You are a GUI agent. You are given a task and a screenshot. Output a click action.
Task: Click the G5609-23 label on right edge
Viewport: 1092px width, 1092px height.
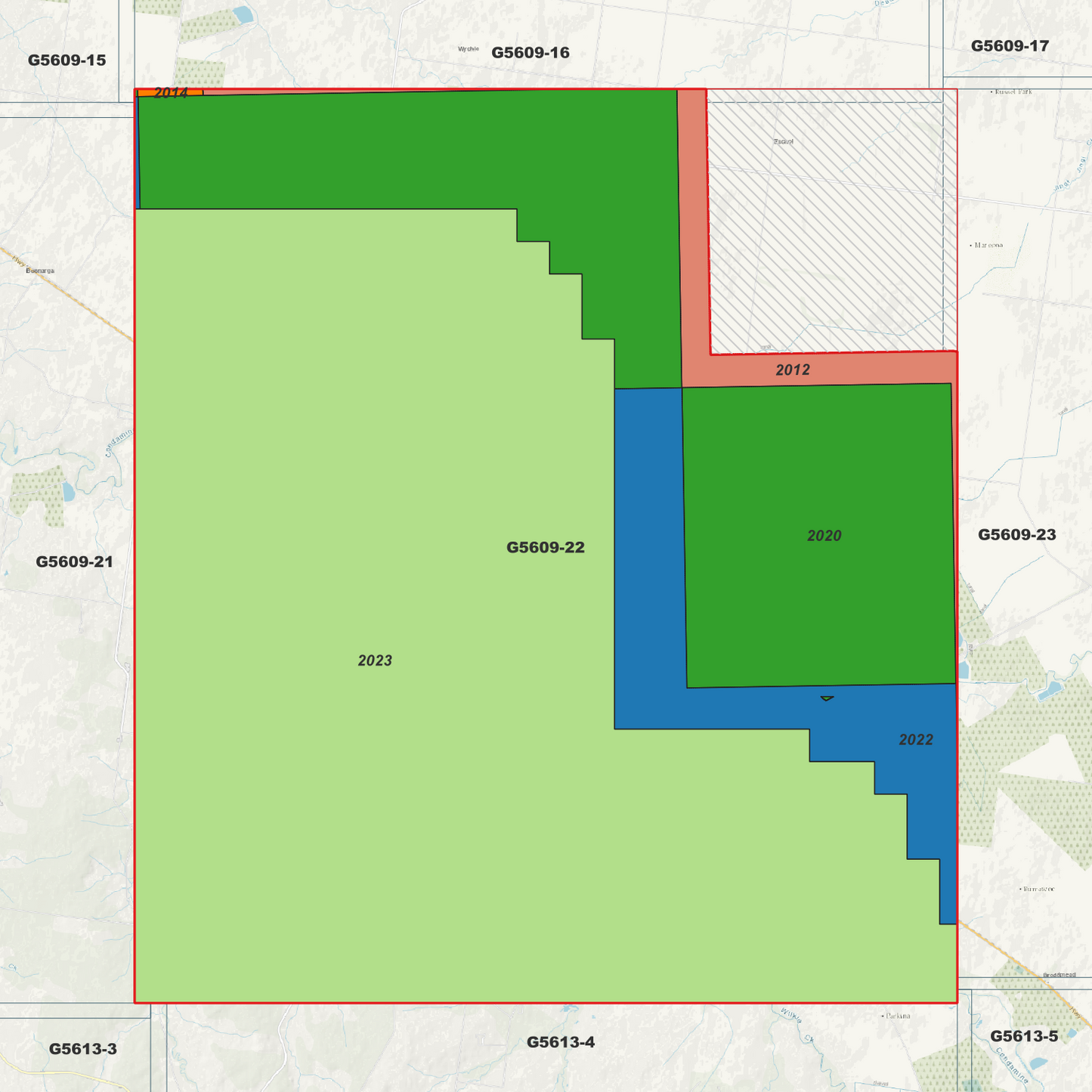pos(1016,535)
